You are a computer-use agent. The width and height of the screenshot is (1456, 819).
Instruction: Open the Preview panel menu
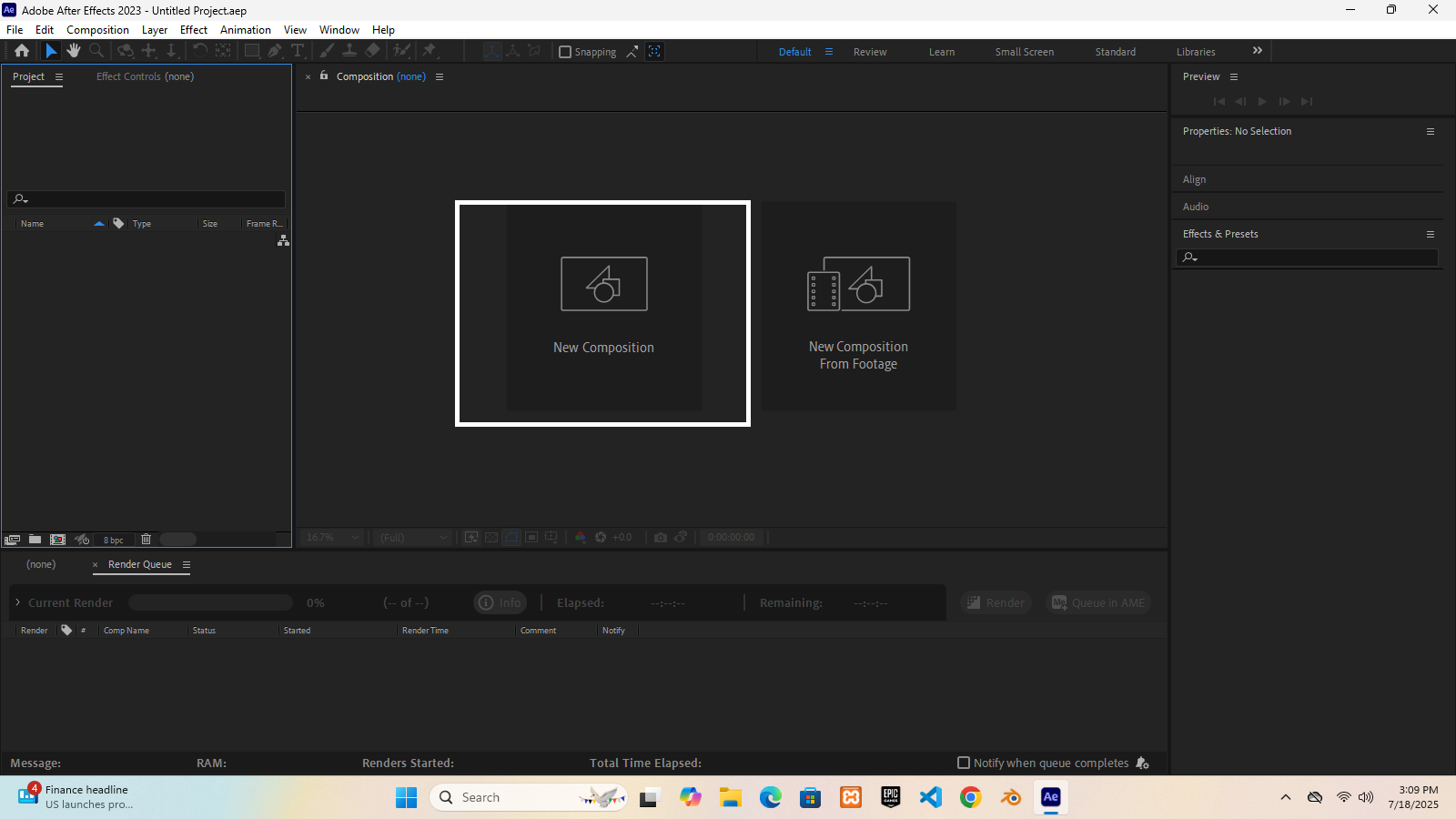[x=1234, y=77]
